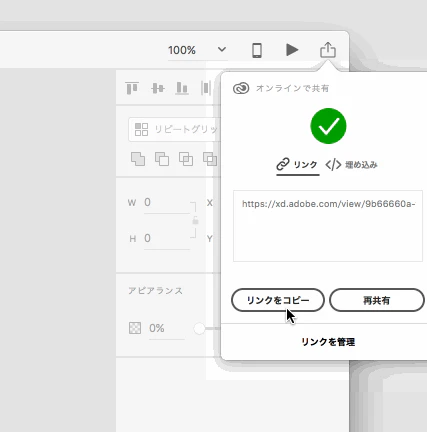Apply the Intersect boolean operation icon

pyautogui.click(x=186, y=159)
